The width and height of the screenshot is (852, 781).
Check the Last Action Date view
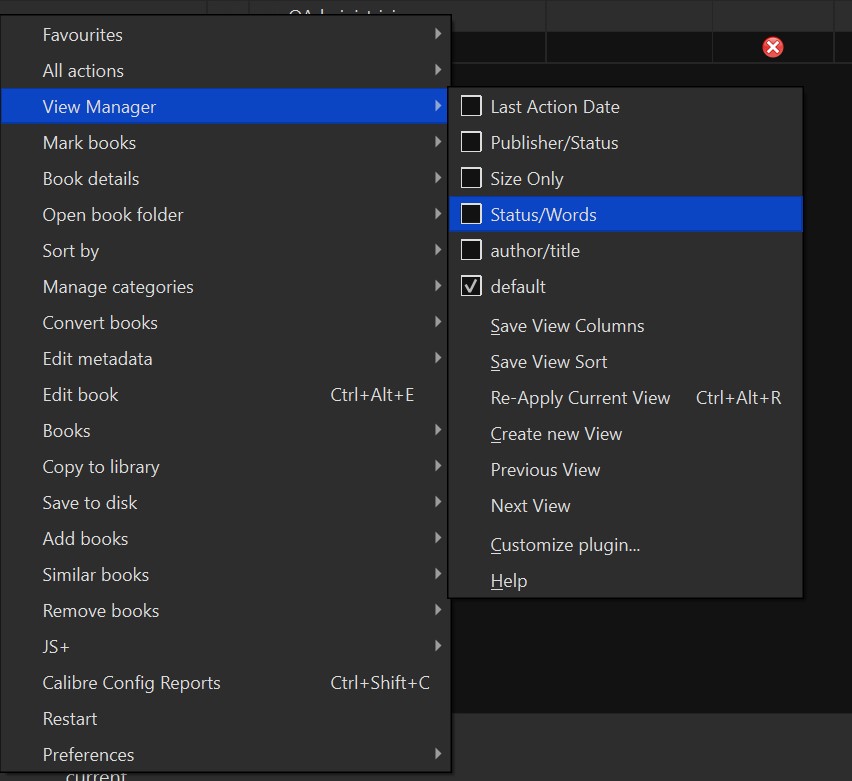(x=471, y=106)
